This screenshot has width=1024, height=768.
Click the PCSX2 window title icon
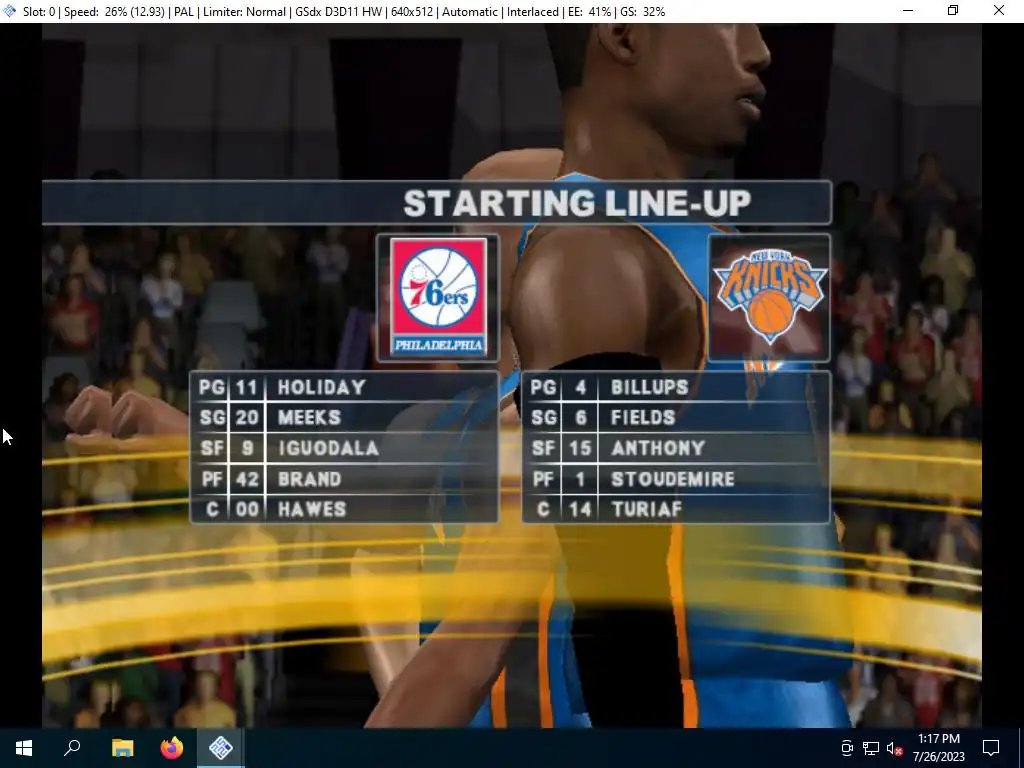click(x=10, y=11)
